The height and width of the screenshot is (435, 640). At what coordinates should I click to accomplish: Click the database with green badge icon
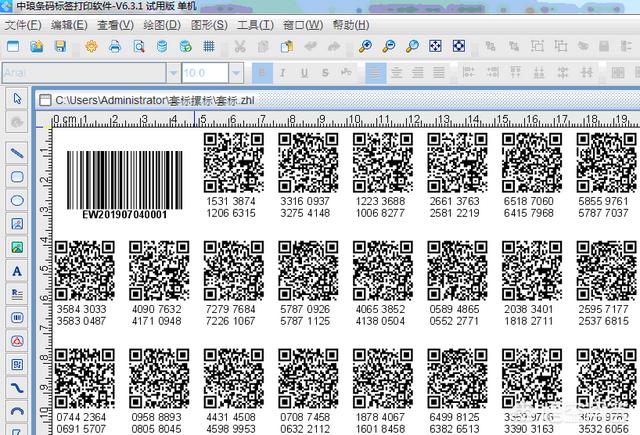pyautogui.click(x=185, y=47)
